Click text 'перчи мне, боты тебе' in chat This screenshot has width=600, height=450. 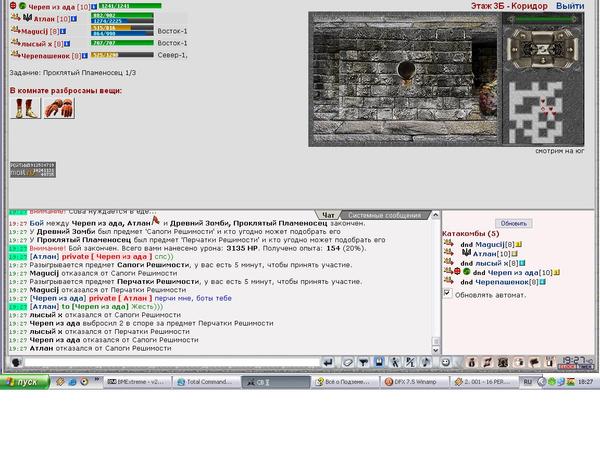193,298
